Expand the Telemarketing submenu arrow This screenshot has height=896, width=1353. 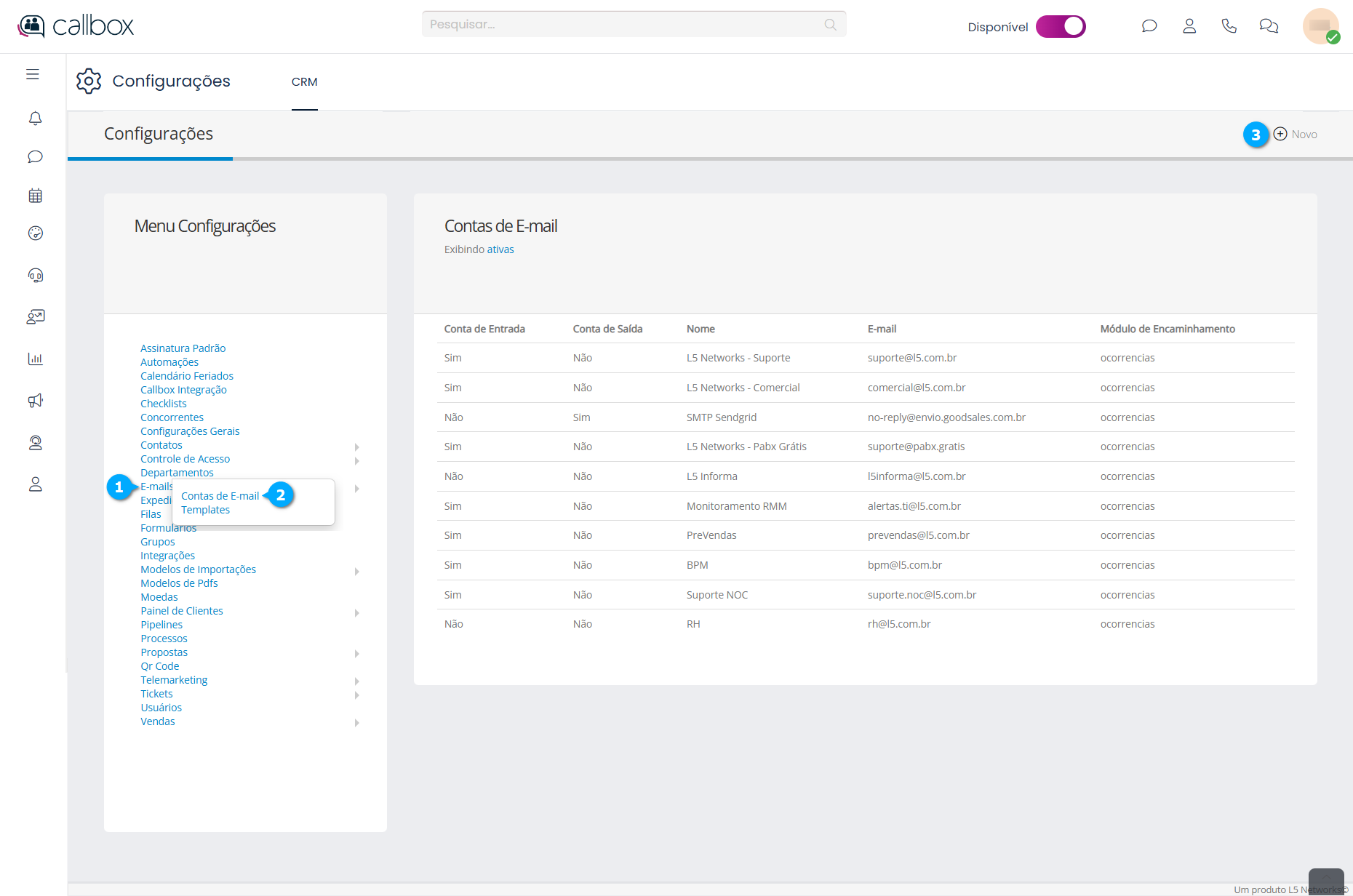[x=357, y=681]
